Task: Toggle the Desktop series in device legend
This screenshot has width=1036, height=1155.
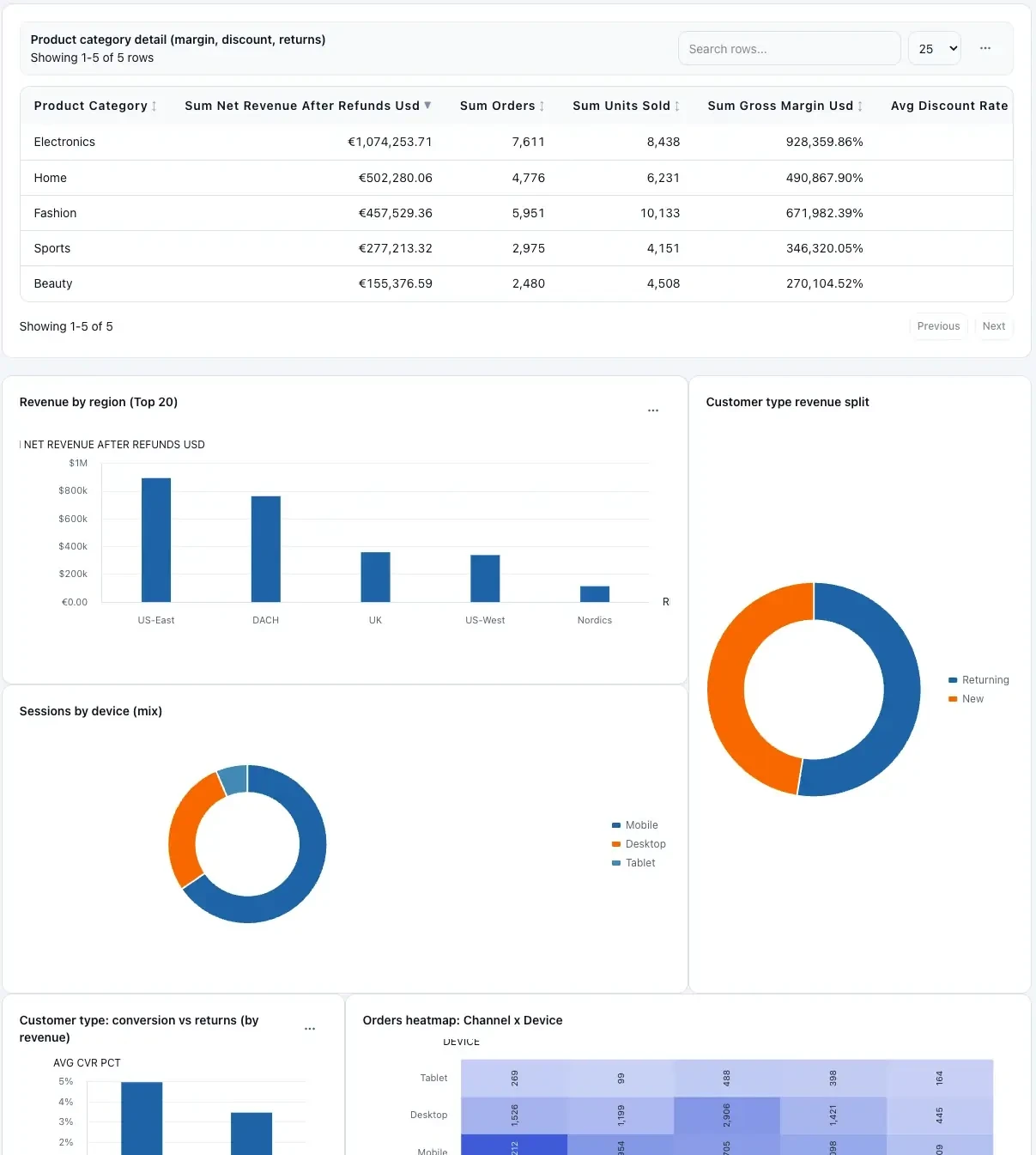Action: (x=639, y=844)
